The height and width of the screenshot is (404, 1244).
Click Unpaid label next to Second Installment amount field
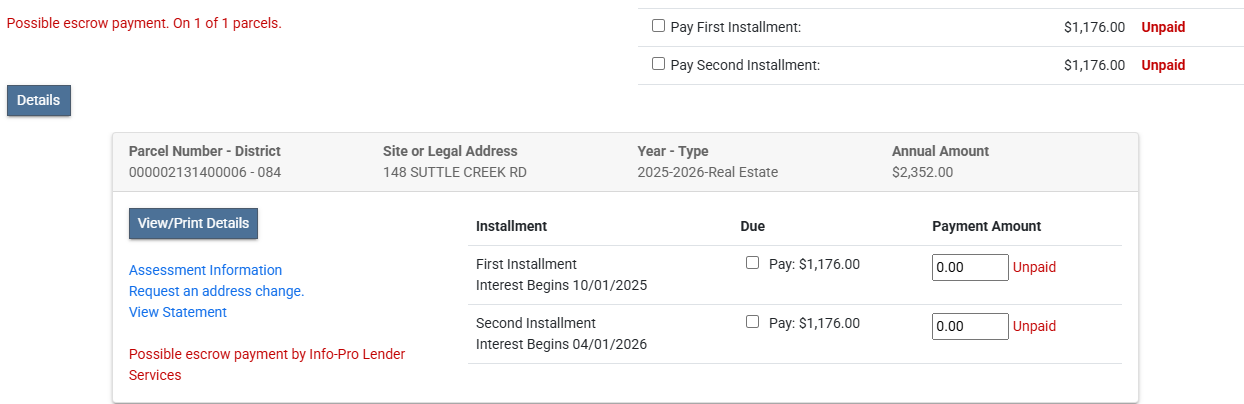click(1034, 326)
